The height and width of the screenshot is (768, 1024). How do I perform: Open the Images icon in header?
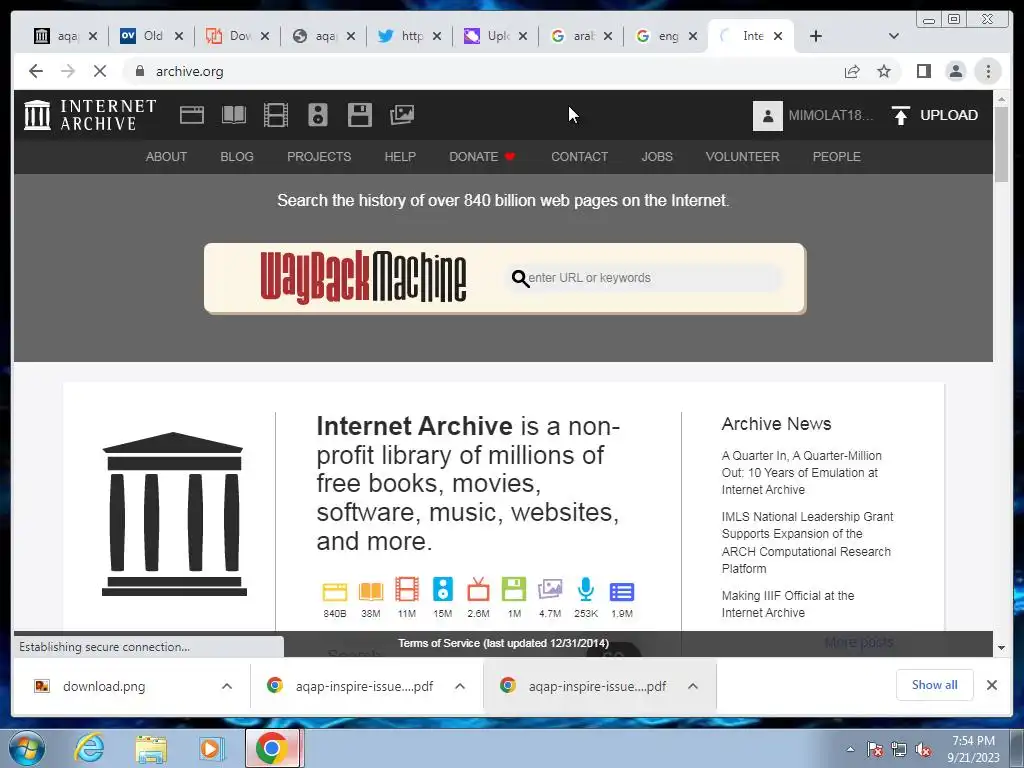coord(402,115)
